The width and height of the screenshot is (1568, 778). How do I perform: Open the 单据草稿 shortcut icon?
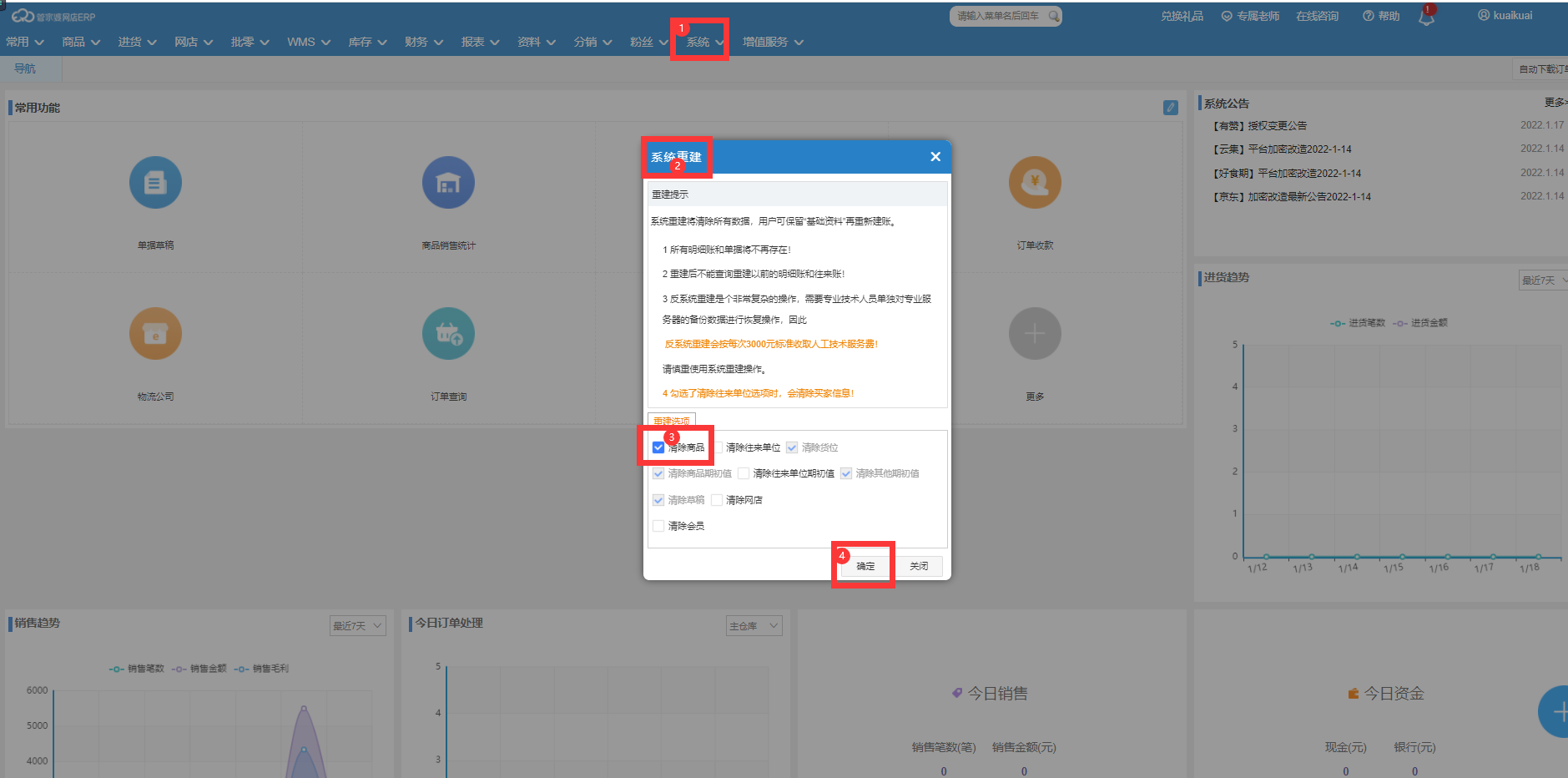(155, 183)
